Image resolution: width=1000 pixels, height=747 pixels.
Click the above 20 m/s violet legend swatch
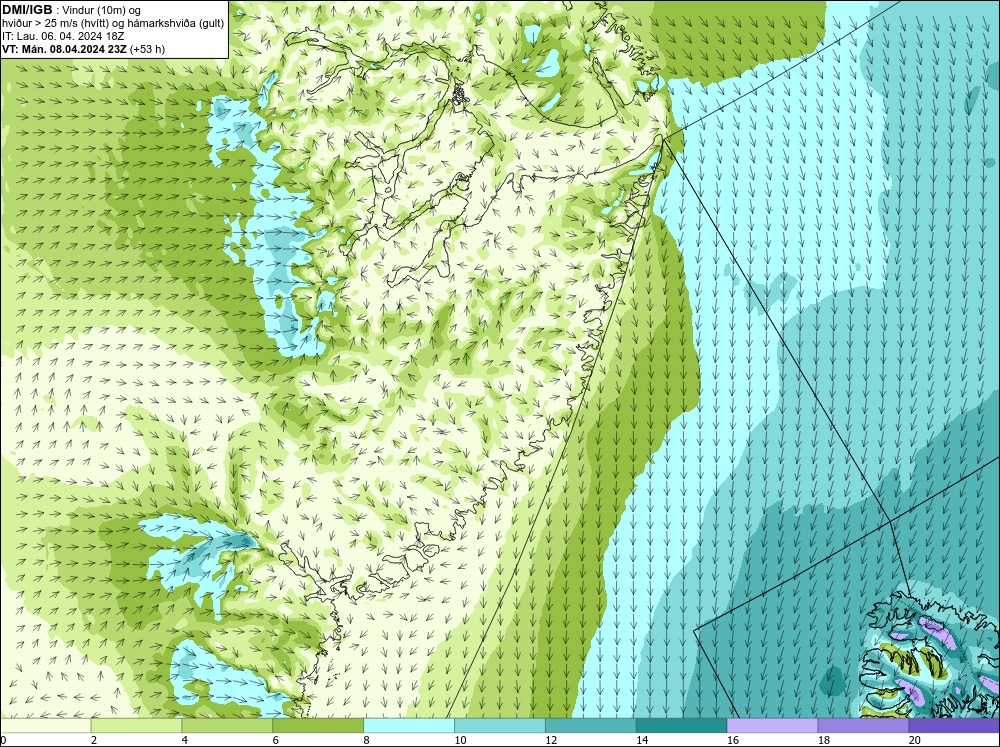point(954,725)
